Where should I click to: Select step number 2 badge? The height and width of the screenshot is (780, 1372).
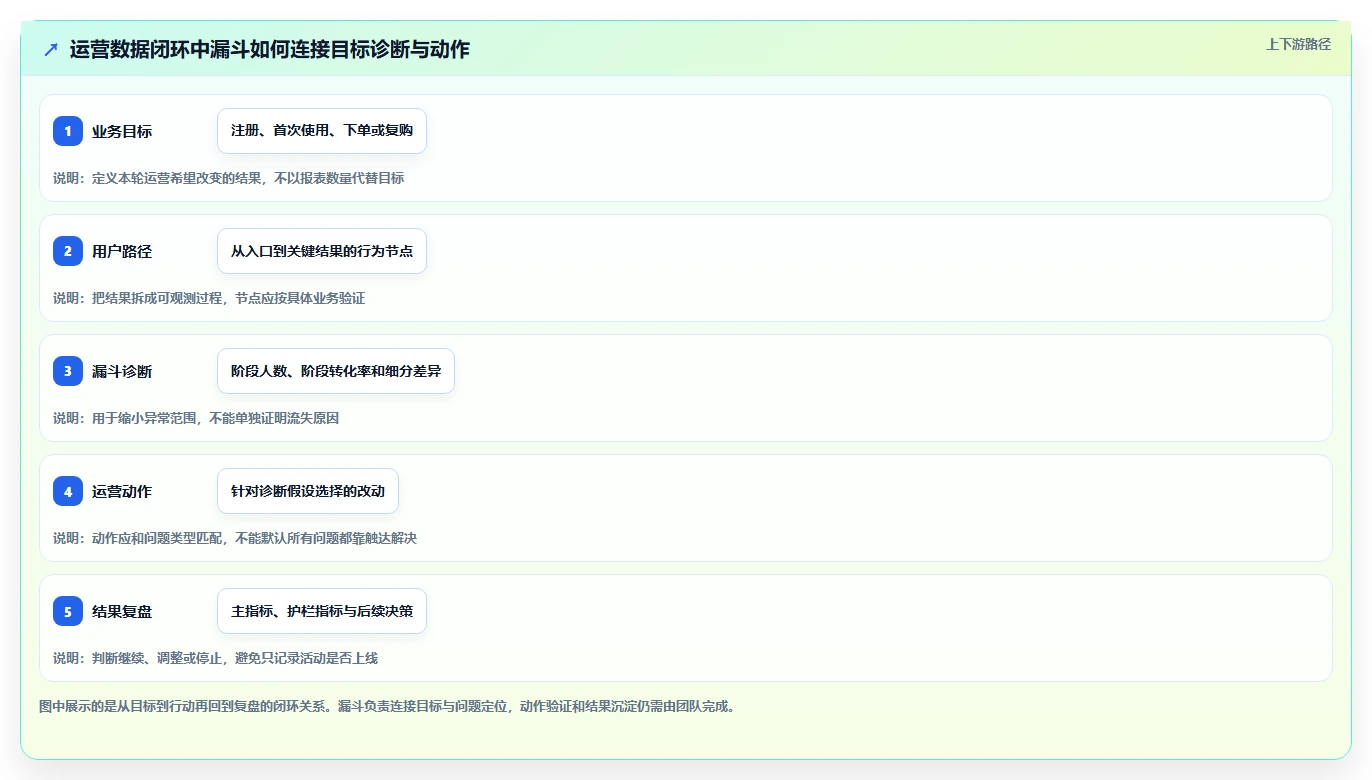point(68,251)
